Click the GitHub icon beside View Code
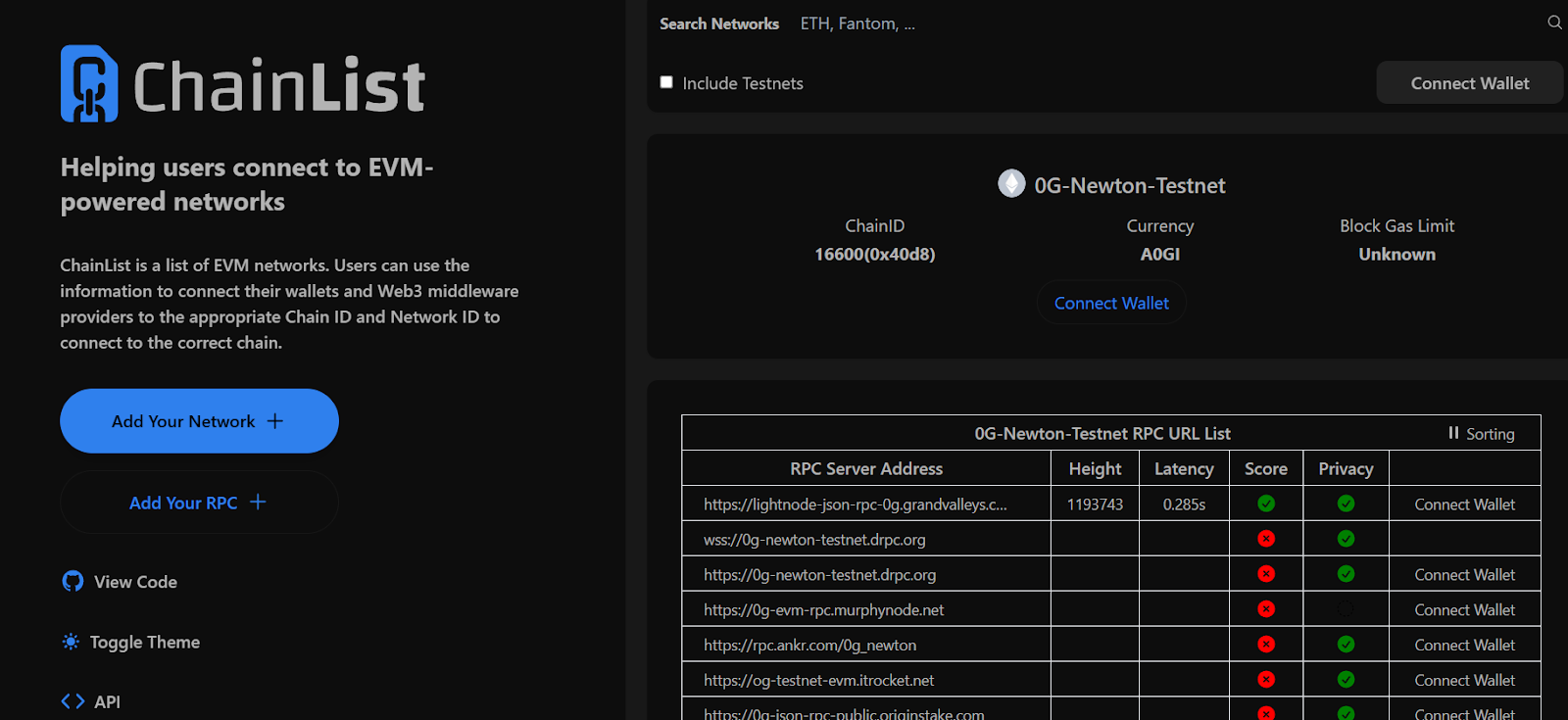The image size is (1568, 720). pos(73,581)
